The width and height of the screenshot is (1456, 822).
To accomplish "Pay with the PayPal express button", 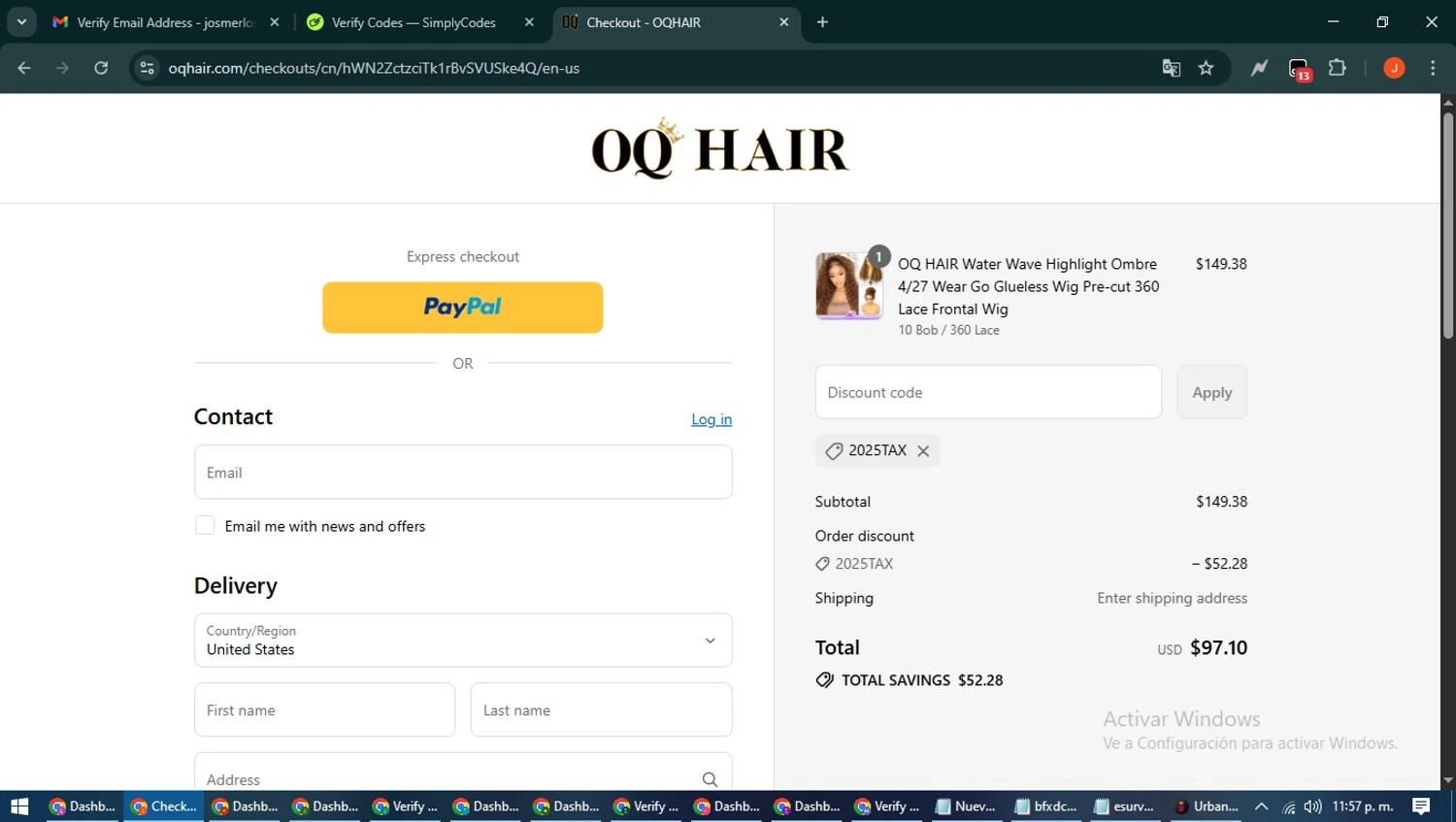I will click(463, 307).
